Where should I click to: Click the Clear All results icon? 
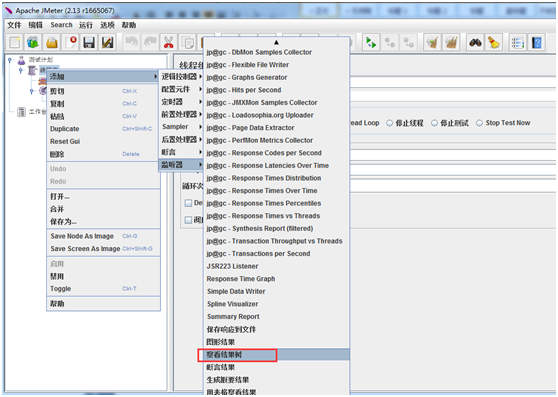451,43
